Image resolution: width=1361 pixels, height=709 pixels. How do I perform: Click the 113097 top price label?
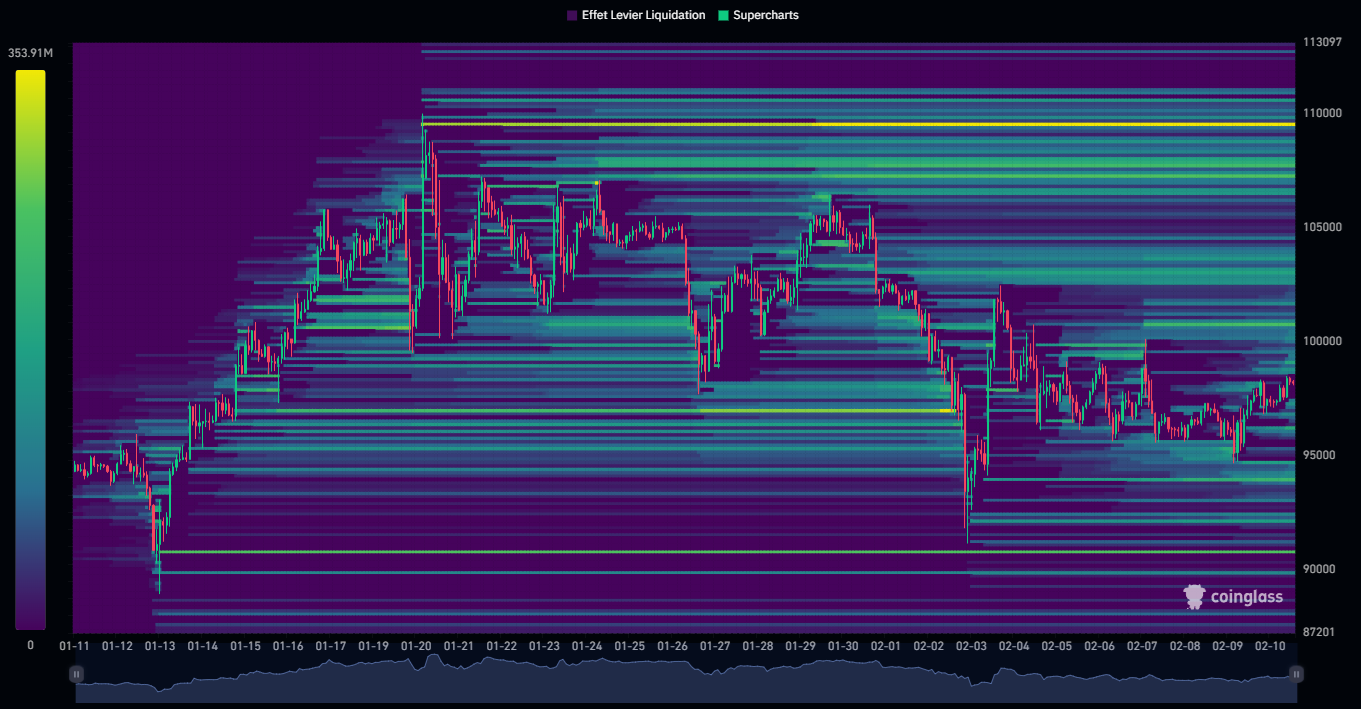coord(1322,43)
